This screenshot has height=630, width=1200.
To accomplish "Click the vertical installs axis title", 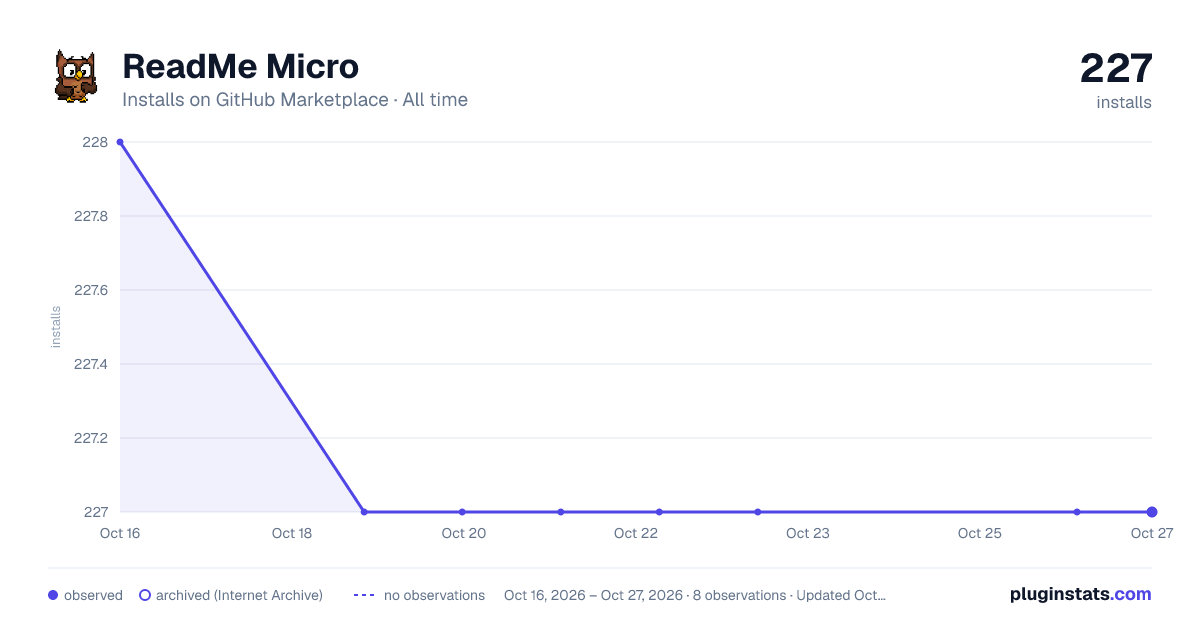I will click(x=56, y=327).
